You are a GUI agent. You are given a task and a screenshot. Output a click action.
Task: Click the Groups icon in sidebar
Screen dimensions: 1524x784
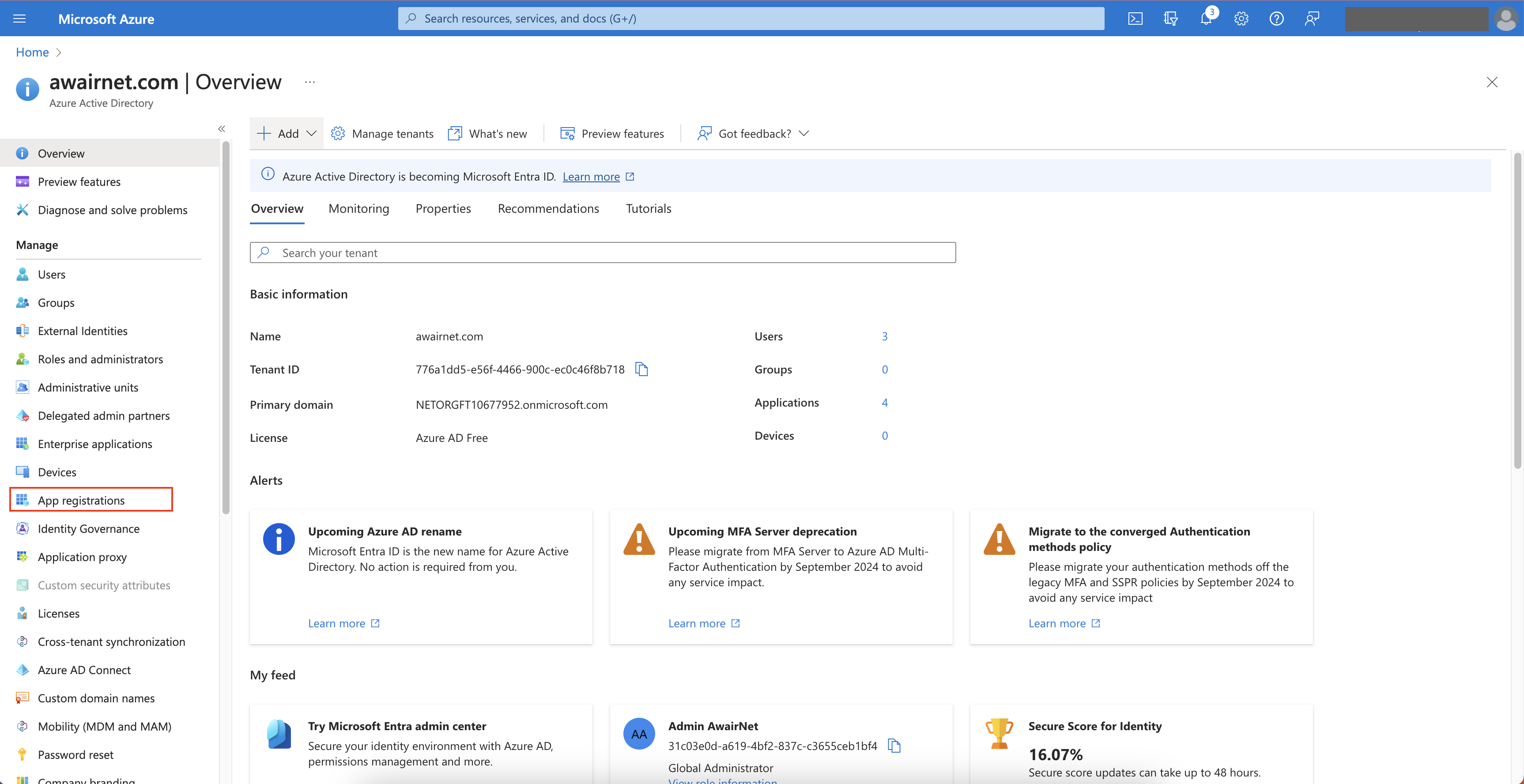click(x=23, y=302)
